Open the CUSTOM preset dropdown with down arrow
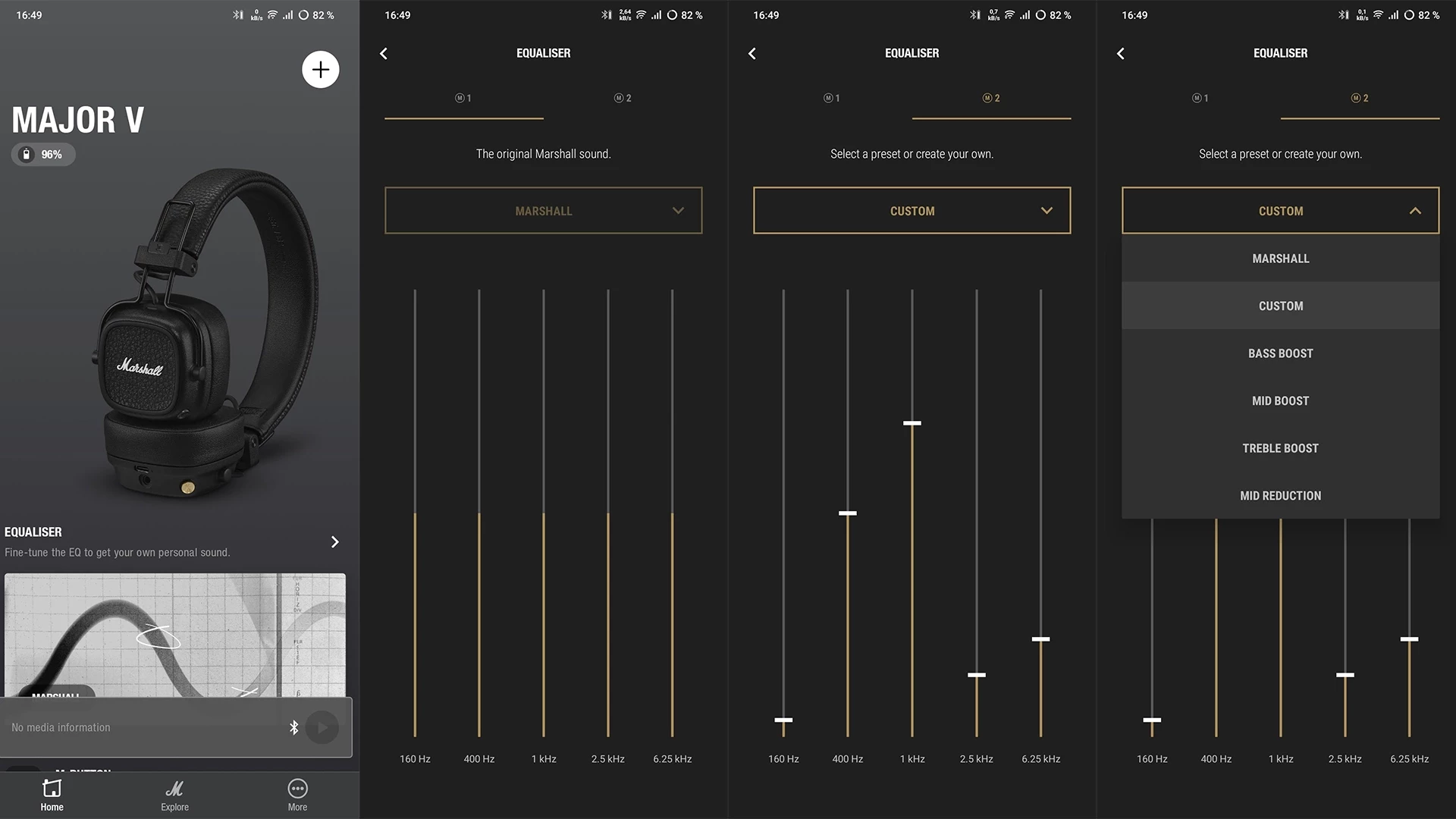Viewport: 1456px width, 819px height. coord(912,211)
